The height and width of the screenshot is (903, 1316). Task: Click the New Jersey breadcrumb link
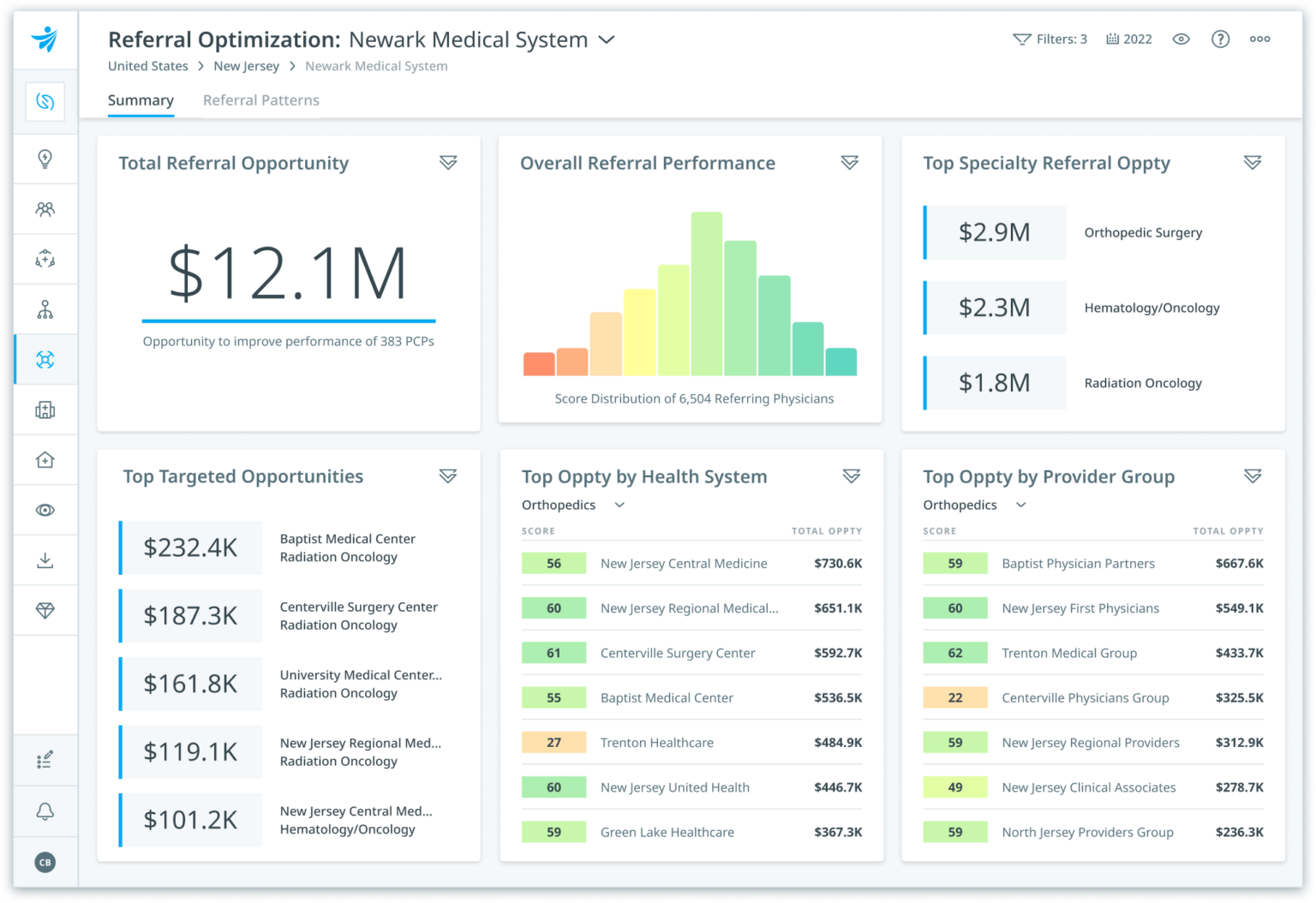point(246,66)
